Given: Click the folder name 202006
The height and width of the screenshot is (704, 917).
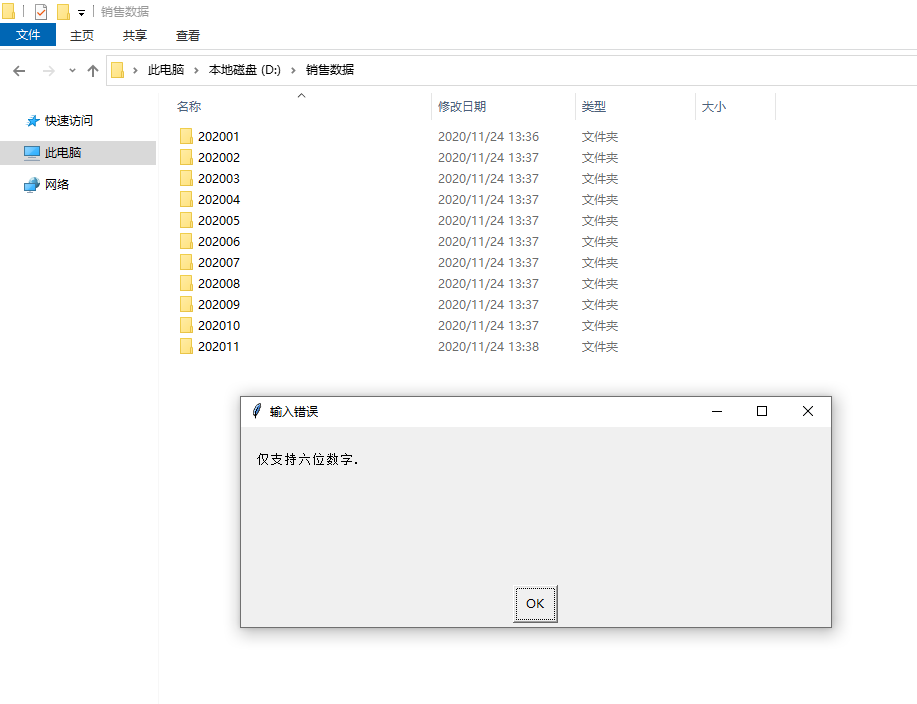Looking at the screenshot, I should [x=219, y=241].
